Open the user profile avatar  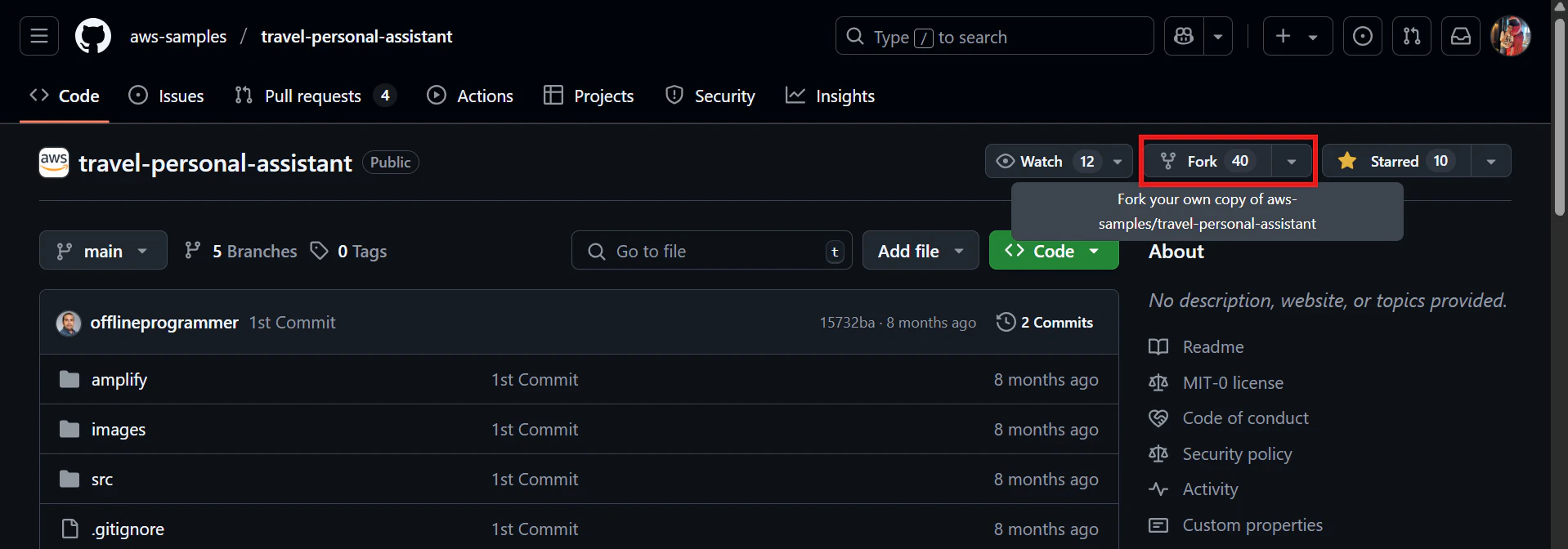pos(1510,36)
